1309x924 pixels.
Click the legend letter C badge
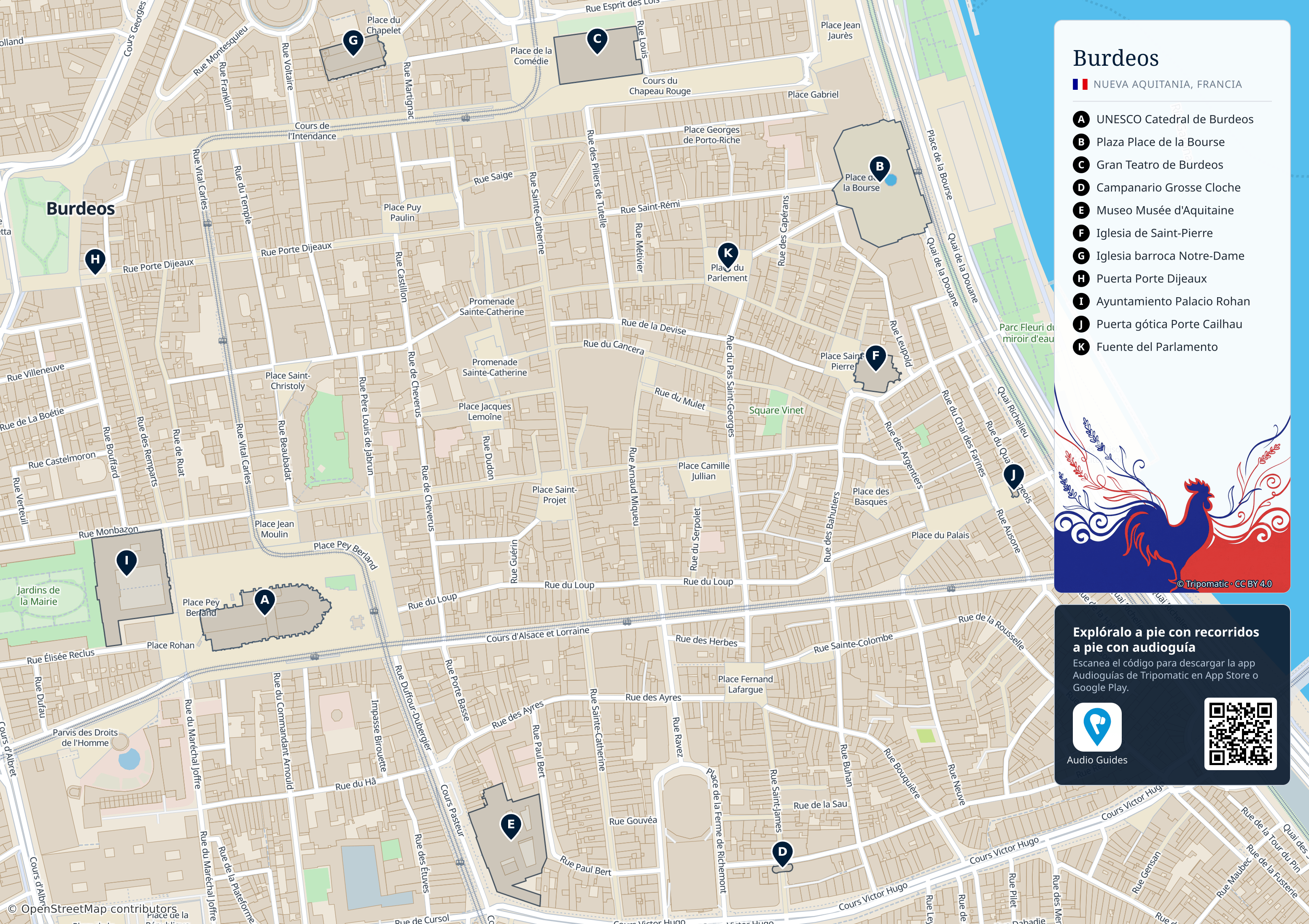(1081, 165)
